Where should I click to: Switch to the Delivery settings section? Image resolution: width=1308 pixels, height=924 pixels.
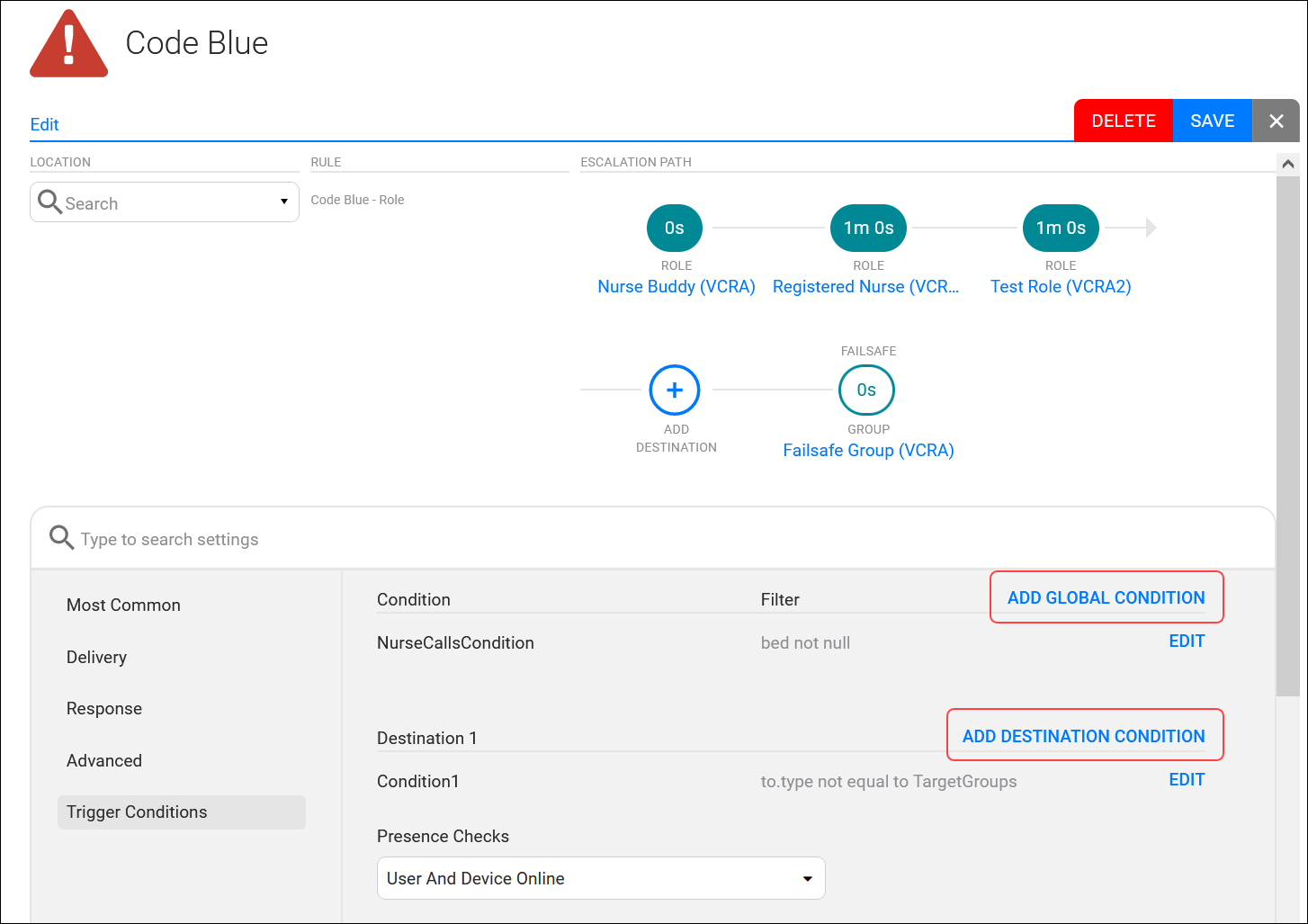click(x=96, y=658)
